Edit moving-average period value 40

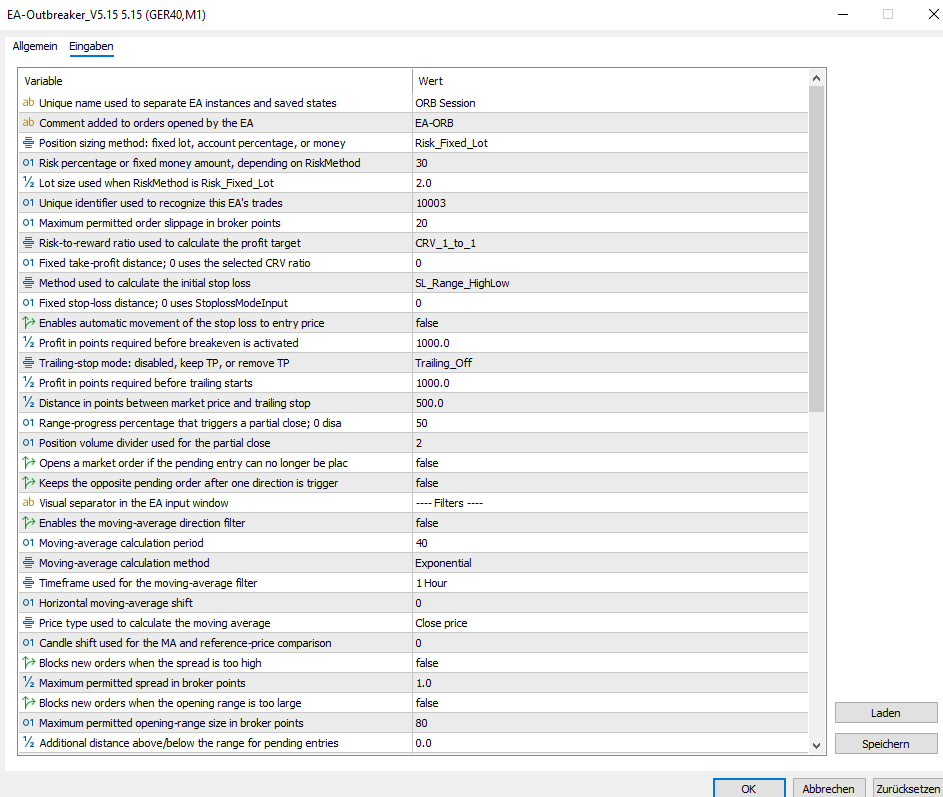pos(610,543)
